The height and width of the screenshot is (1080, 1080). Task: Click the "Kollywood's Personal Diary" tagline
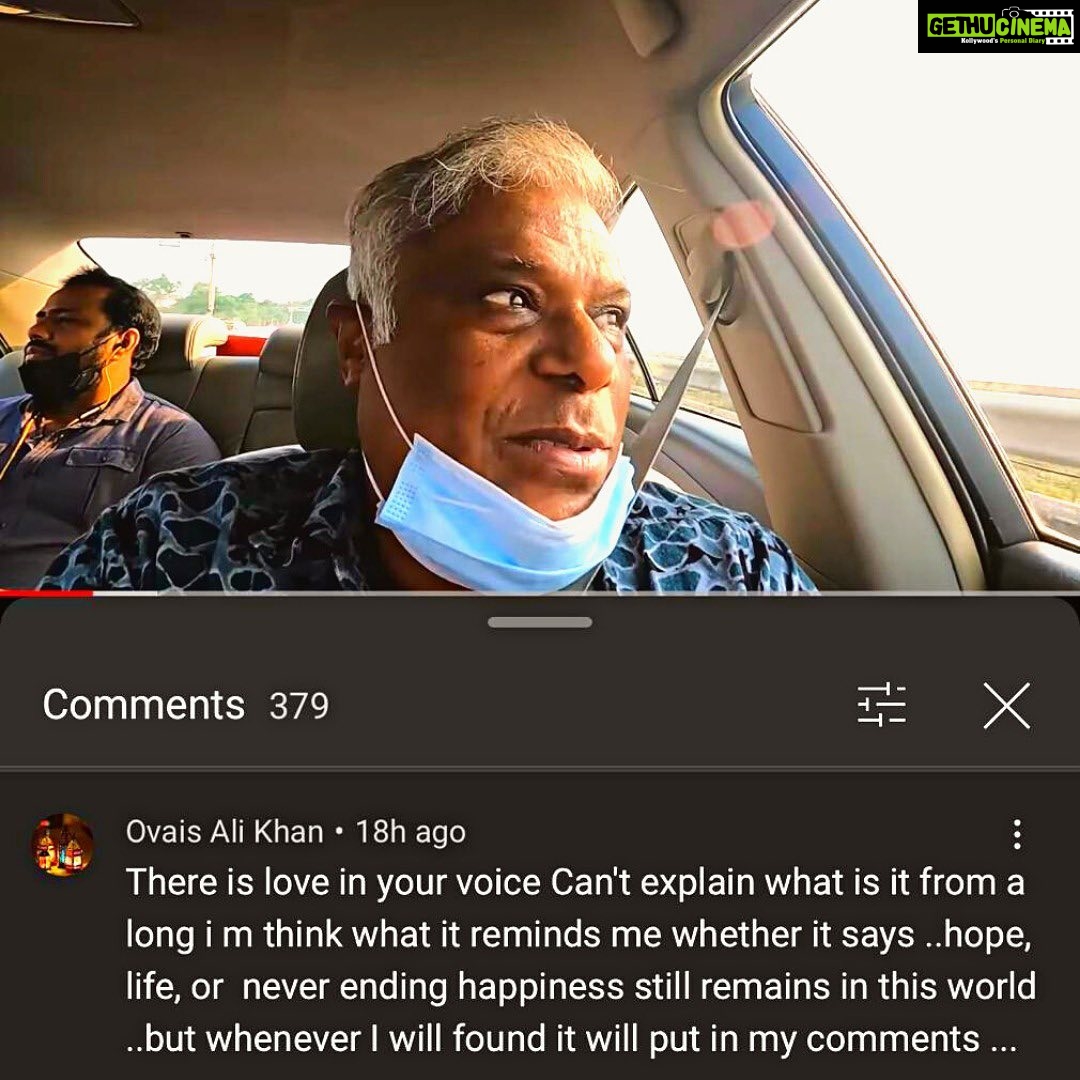(1003, 41)
